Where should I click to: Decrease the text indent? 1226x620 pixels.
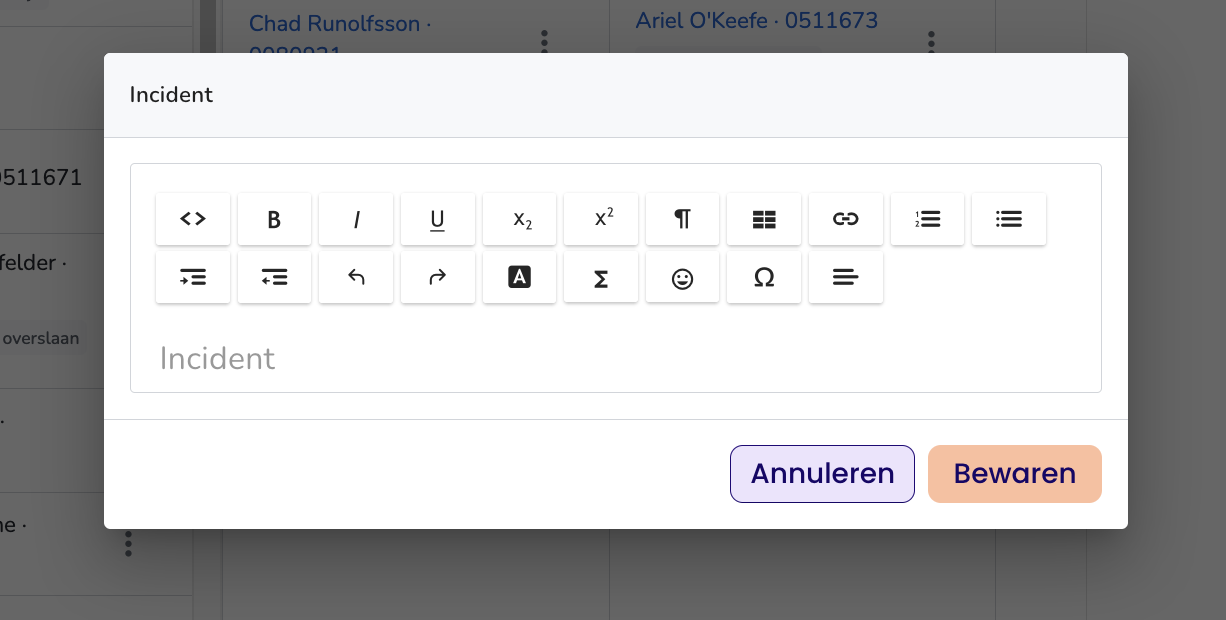(x=274, y=277)
